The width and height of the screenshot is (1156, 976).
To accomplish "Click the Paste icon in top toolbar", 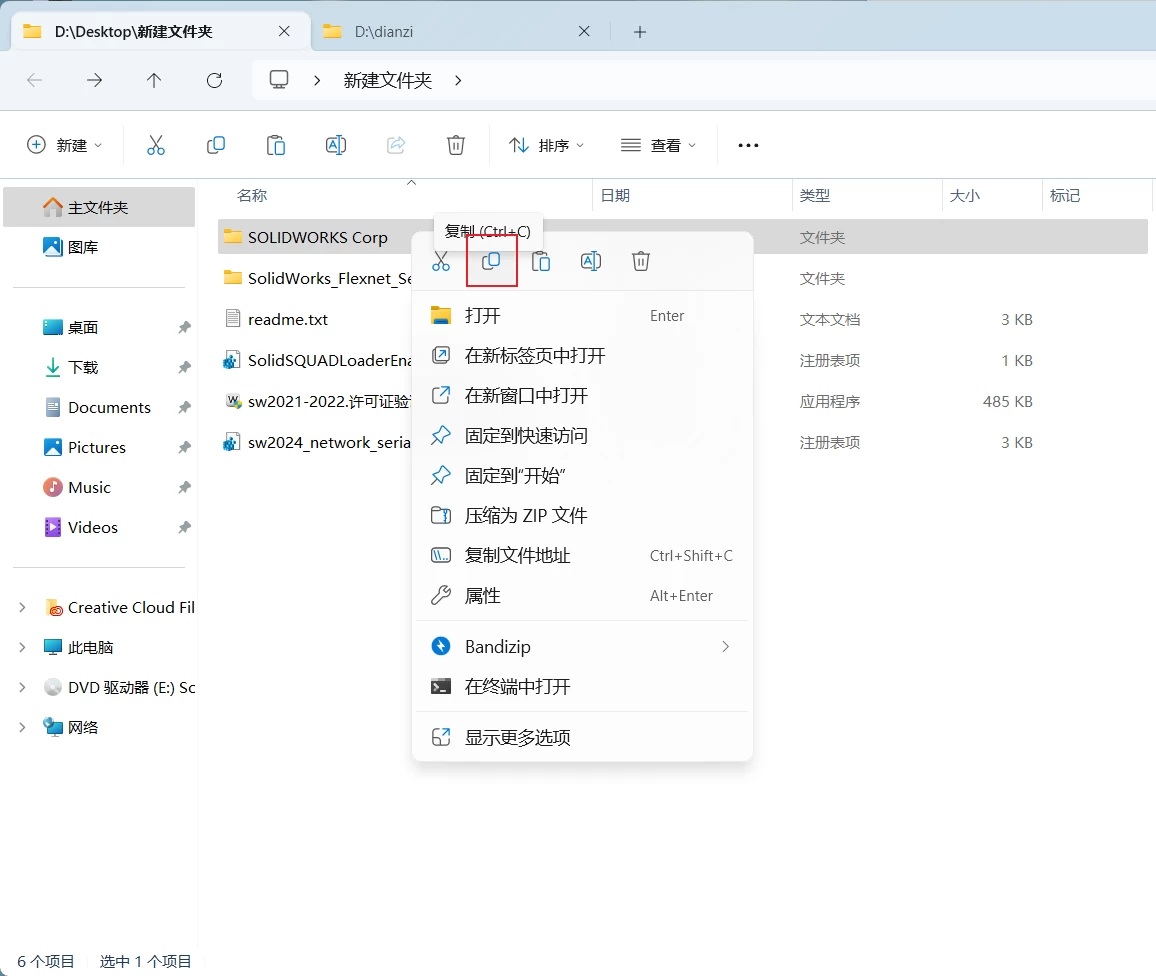I will click(x=276, y=145).
